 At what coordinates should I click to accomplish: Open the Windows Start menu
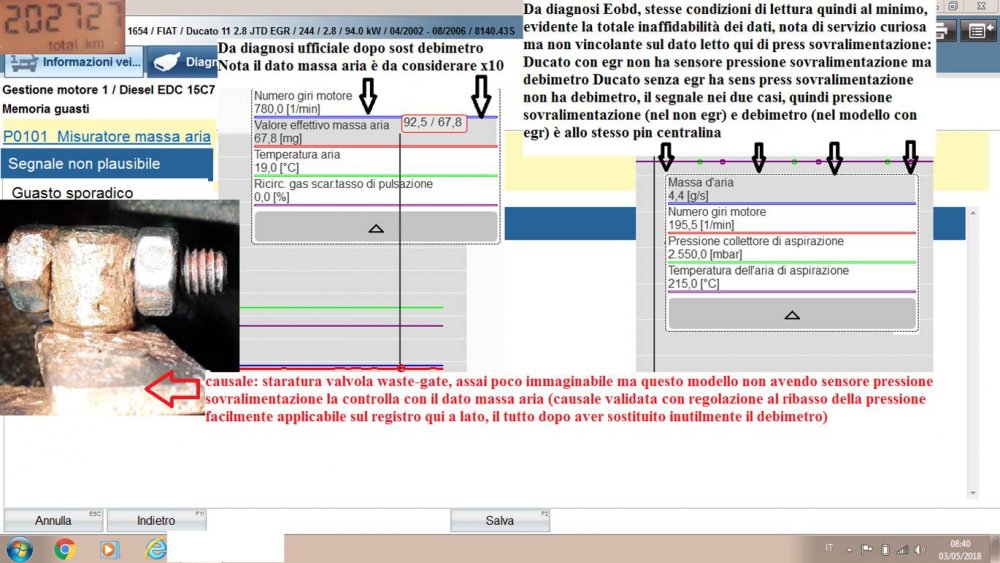point(19,549)
